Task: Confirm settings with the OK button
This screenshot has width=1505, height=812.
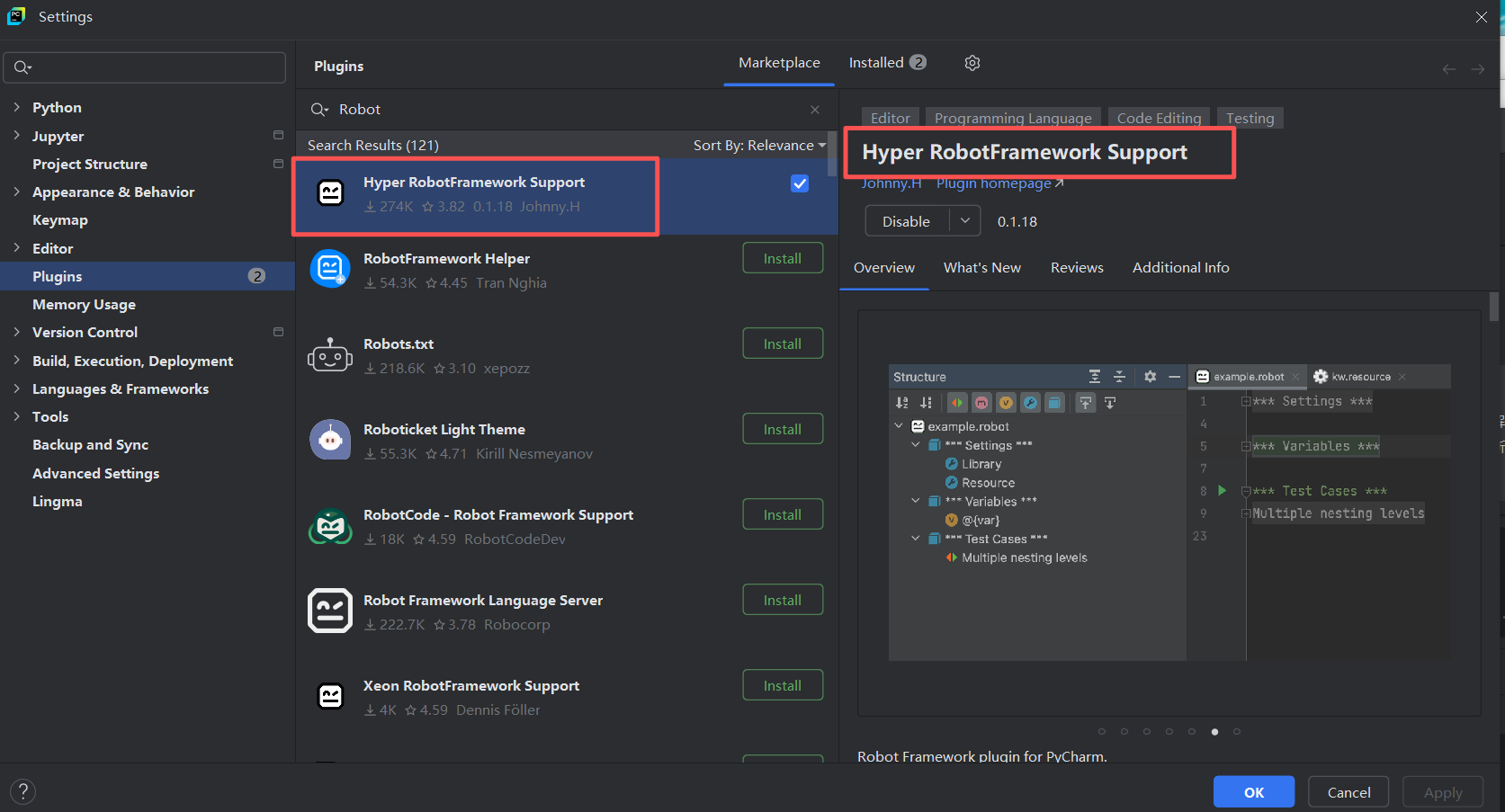Action: pyautogui.click(x=1254, y=792)
